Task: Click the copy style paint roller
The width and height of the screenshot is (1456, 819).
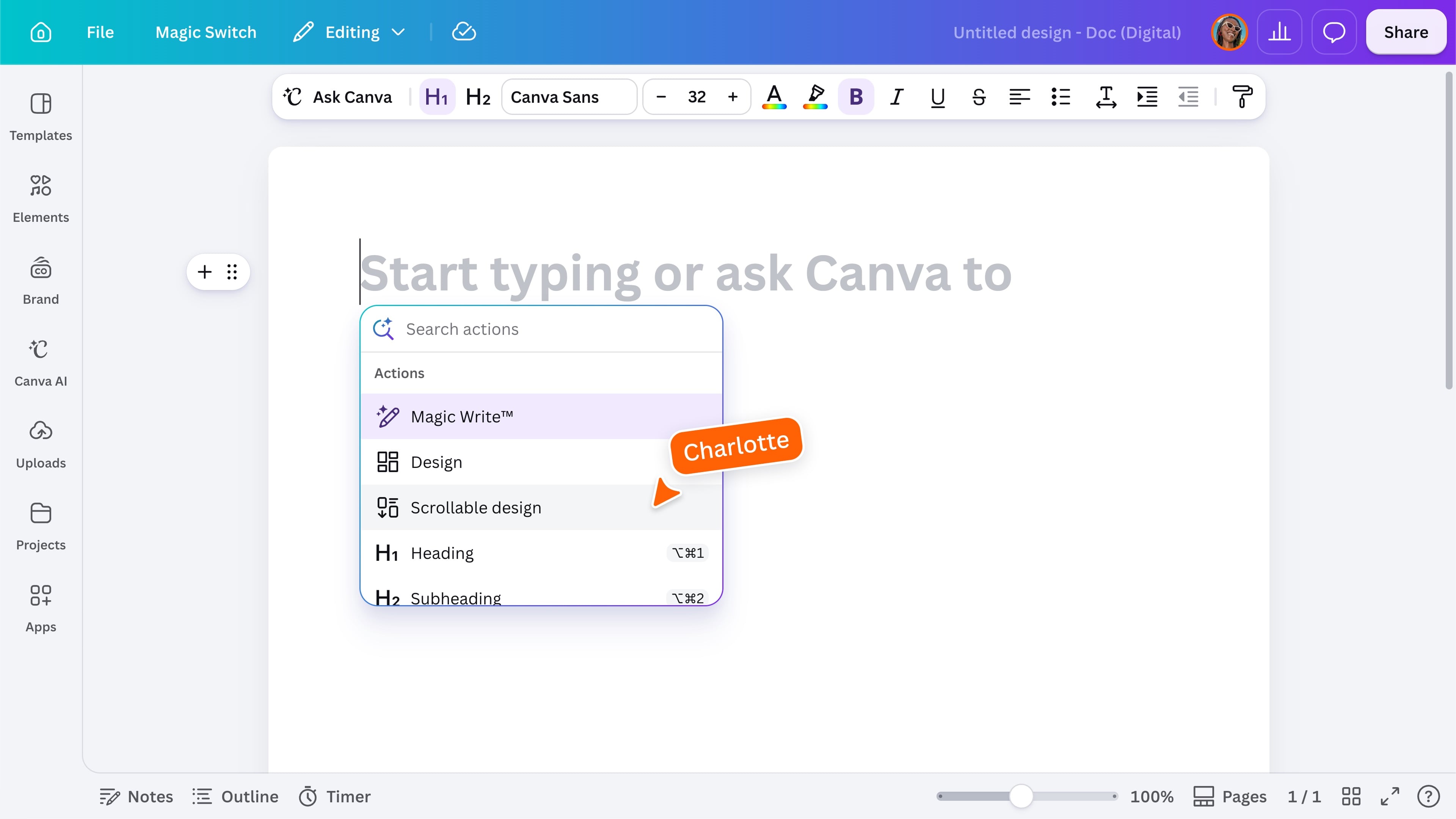Action: [1242, 97]
